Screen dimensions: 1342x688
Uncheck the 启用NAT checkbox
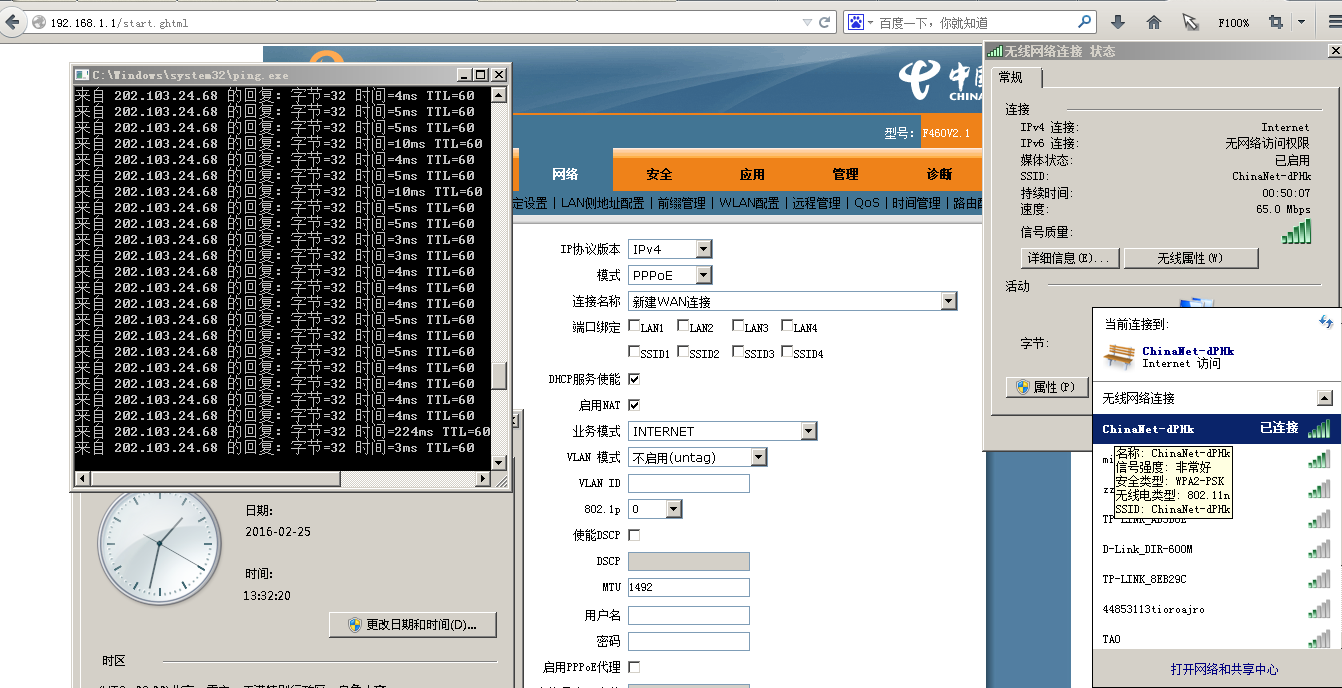pos(634,405)
